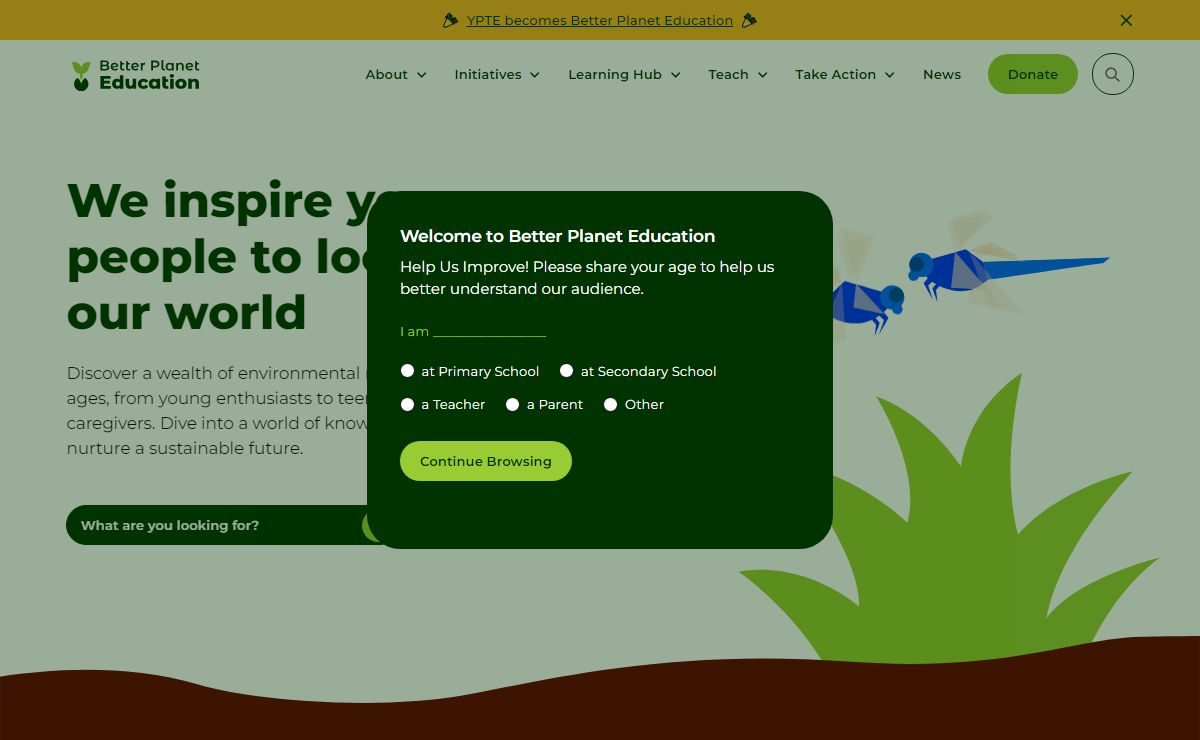Expand the Learning Hub dropdown chevron
Screen dimensions: 1200x740
(675, 75)
